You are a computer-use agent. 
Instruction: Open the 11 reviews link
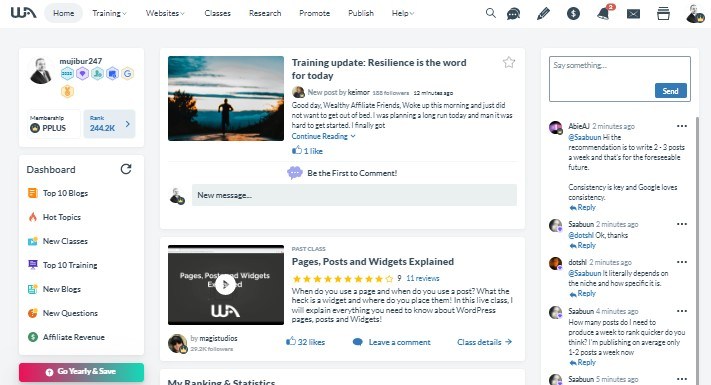point(423,278)
